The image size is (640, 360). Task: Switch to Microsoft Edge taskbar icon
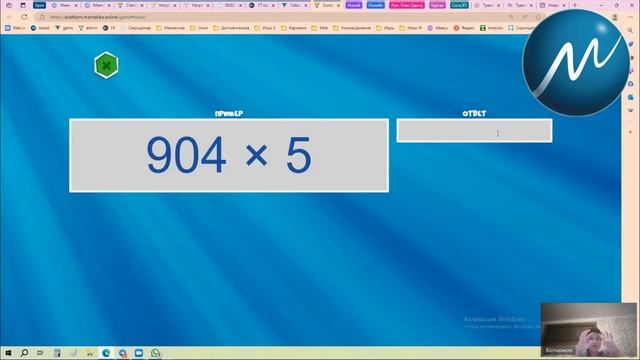point(106,353)
